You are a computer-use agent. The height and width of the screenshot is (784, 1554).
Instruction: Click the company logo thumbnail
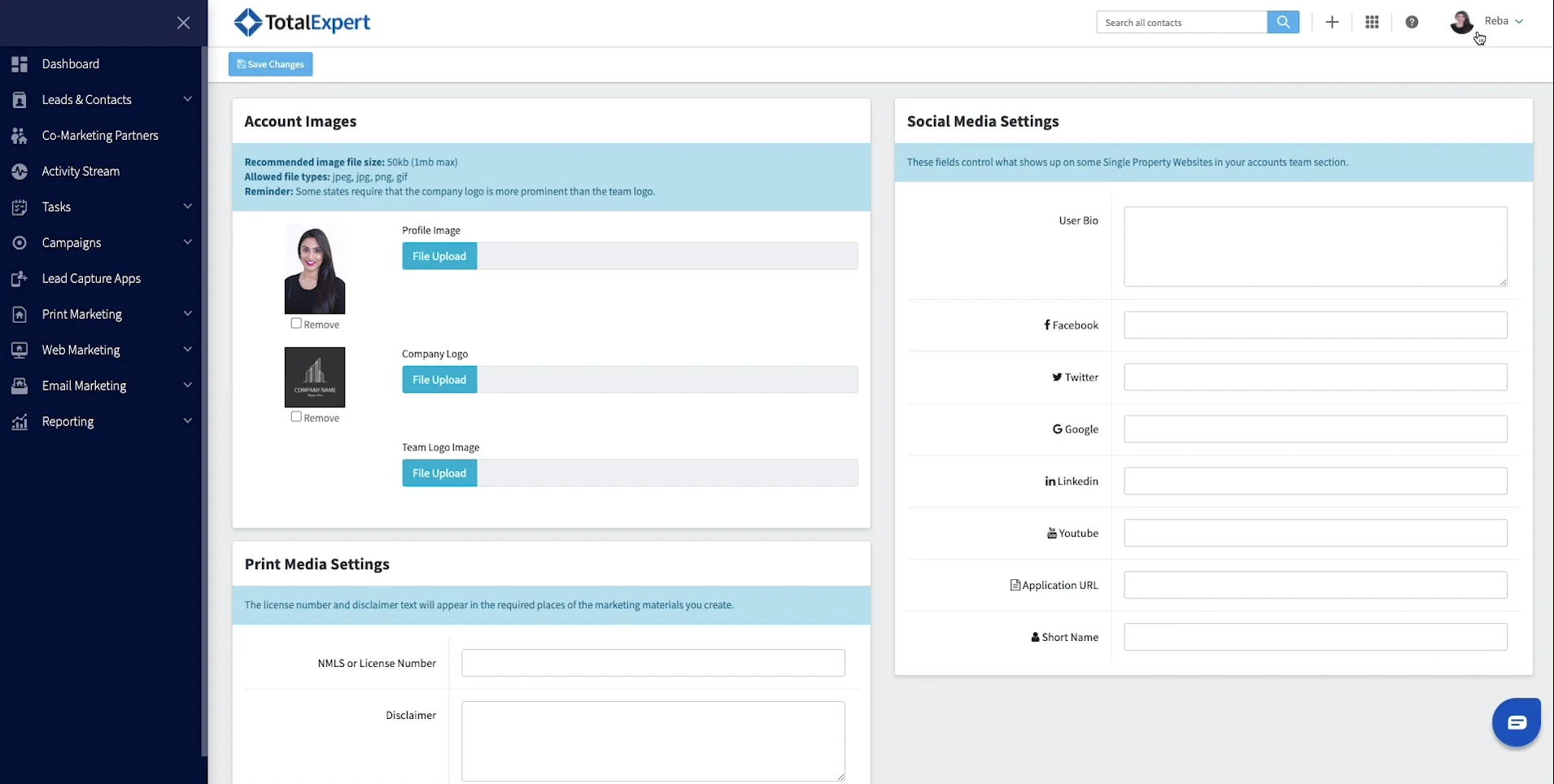coord(315,377)
